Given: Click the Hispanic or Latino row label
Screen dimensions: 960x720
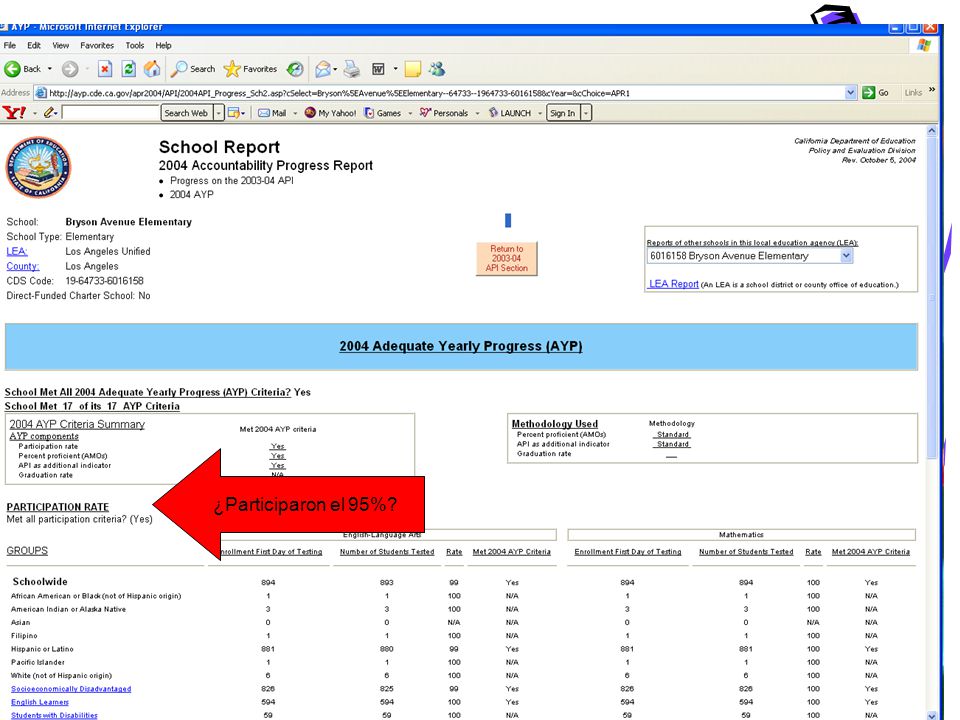Looking at the screenshot, I should click(42, 649).
